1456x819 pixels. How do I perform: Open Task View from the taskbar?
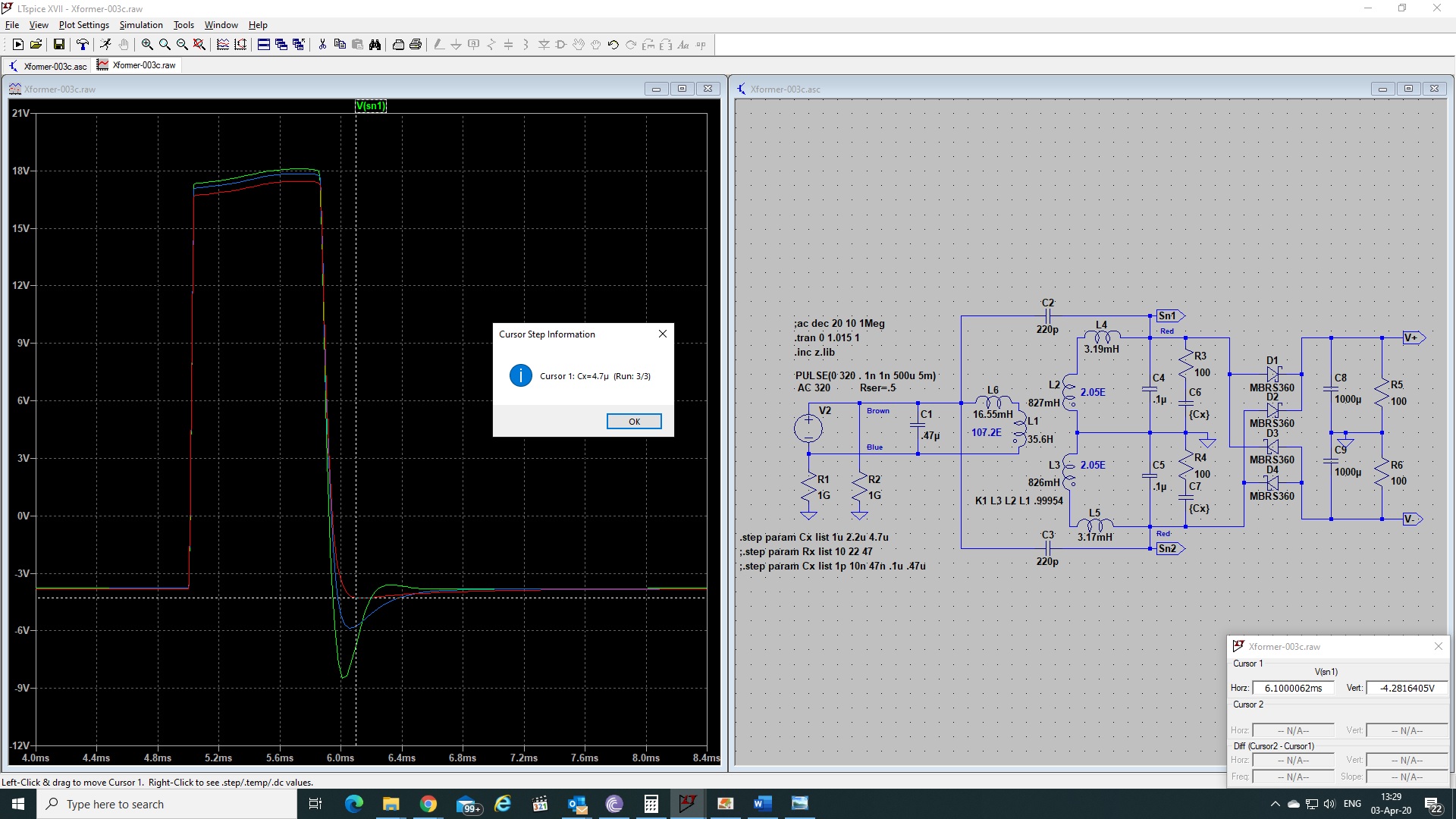[x=315, y=804]
